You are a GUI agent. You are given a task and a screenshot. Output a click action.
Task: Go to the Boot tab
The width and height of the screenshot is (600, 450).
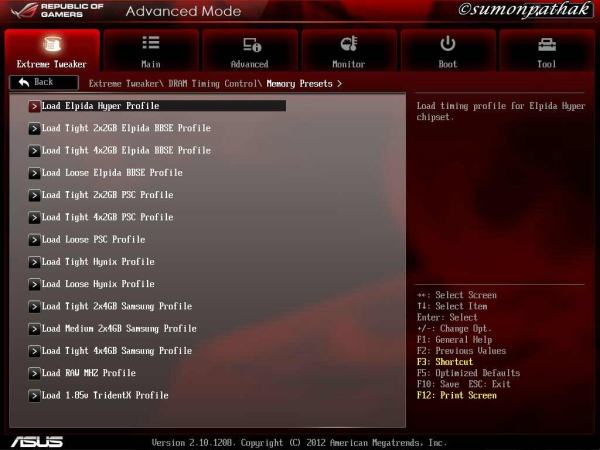coord(448,50)
